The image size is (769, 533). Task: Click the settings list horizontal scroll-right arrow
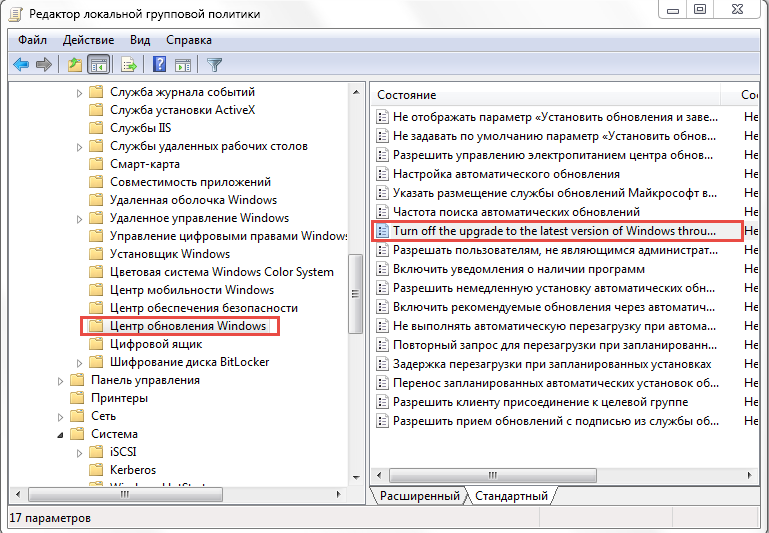pyautogui.click(x=749, y=475)
